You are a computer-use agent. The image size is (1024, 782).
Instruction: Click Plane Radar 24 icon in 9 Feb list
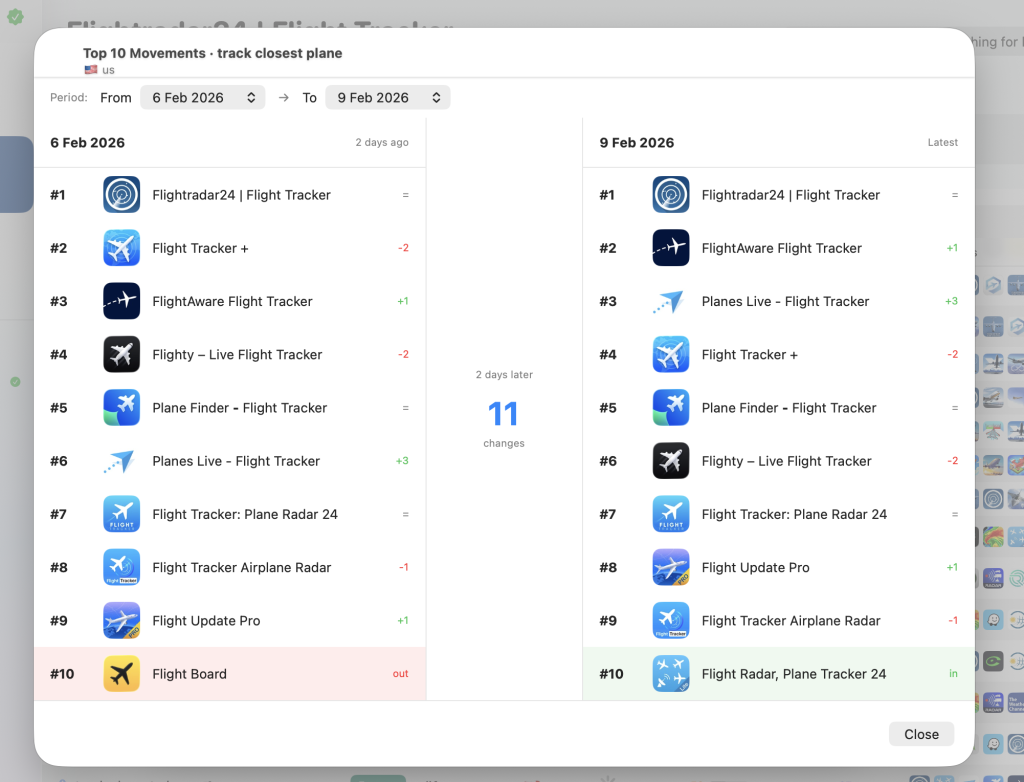(671, 514)
